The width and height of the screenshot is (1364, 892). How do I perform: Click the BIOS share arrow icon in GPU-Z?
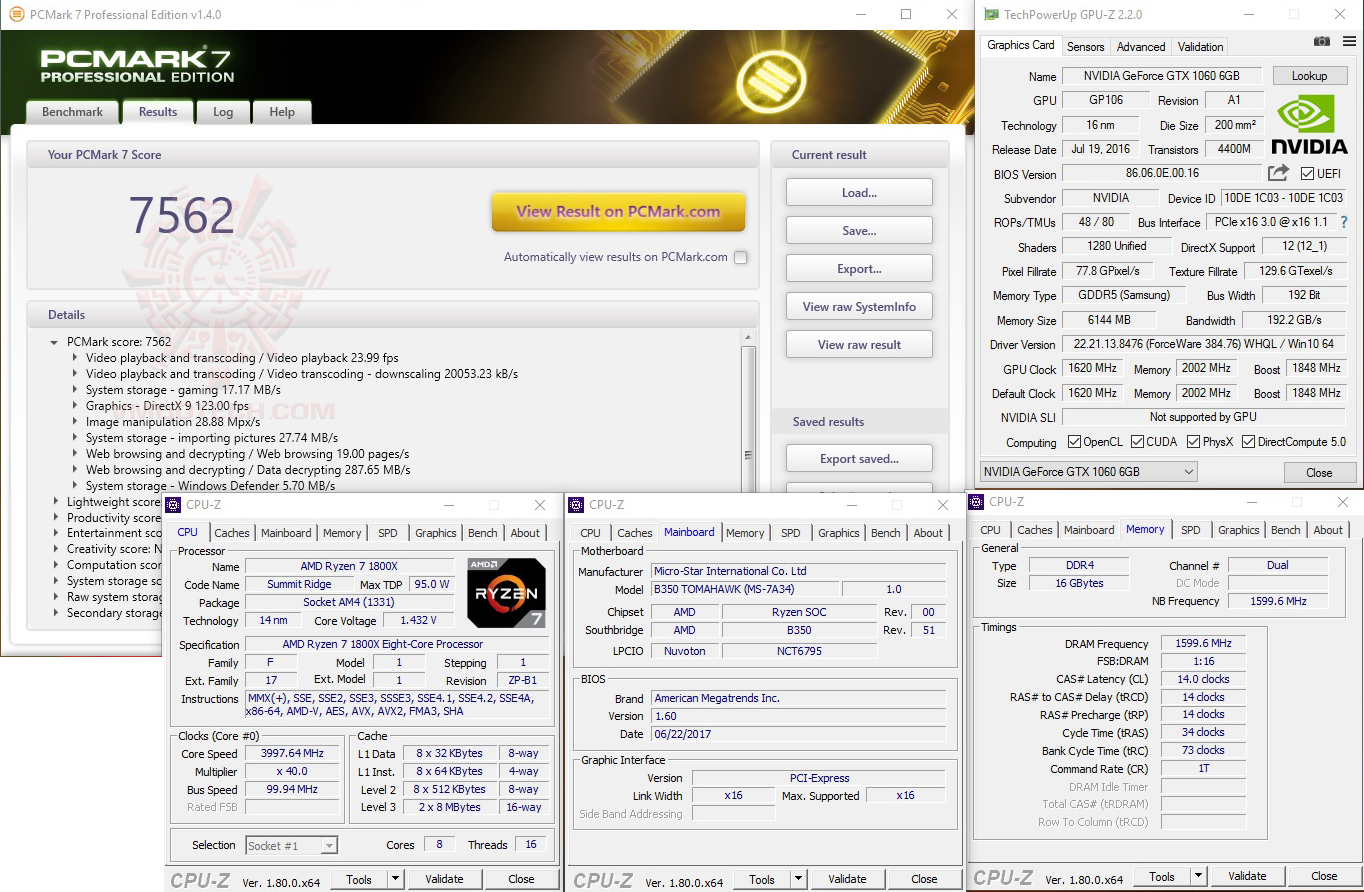[1279, 173]
